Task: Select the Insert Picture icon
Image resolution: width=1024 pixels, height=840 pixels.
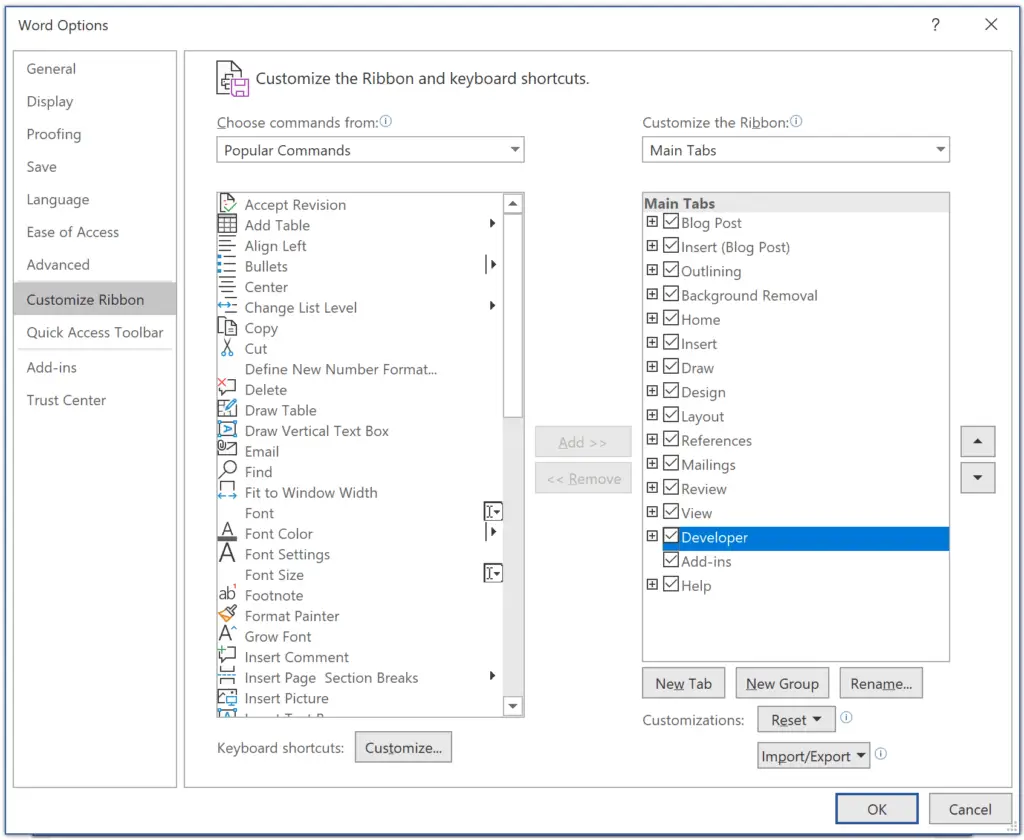Action: click(228, 698)
